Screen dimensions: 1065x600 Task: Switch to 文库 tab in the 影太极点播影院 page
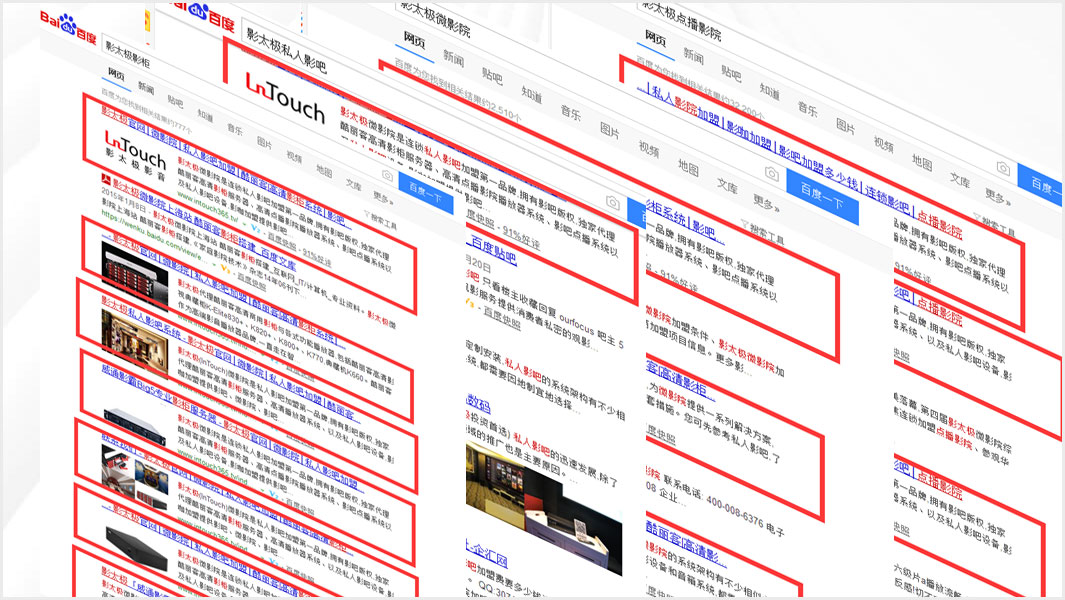[960, 179]
